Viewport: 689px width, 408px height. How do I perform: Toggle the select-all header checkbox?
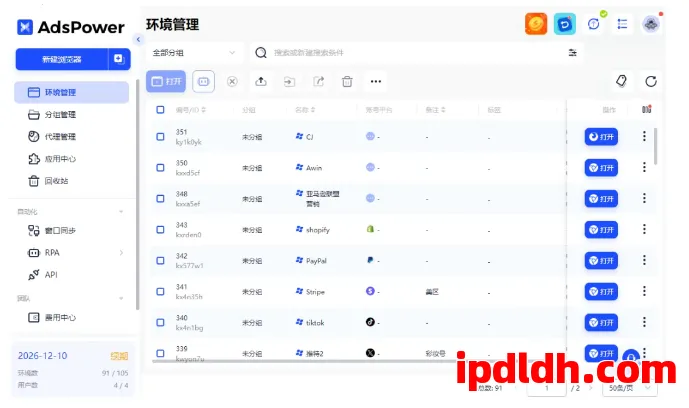pos(160,110)
